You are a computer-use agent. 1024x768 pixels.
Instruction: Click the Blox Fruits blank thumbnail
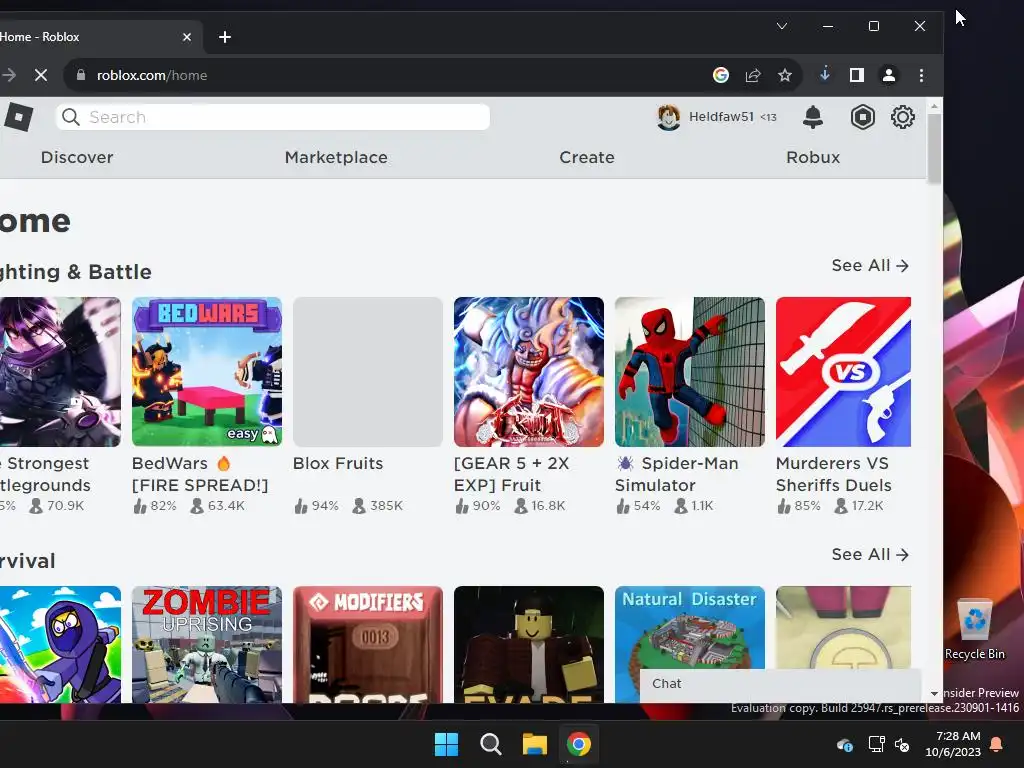coord(368,372)
